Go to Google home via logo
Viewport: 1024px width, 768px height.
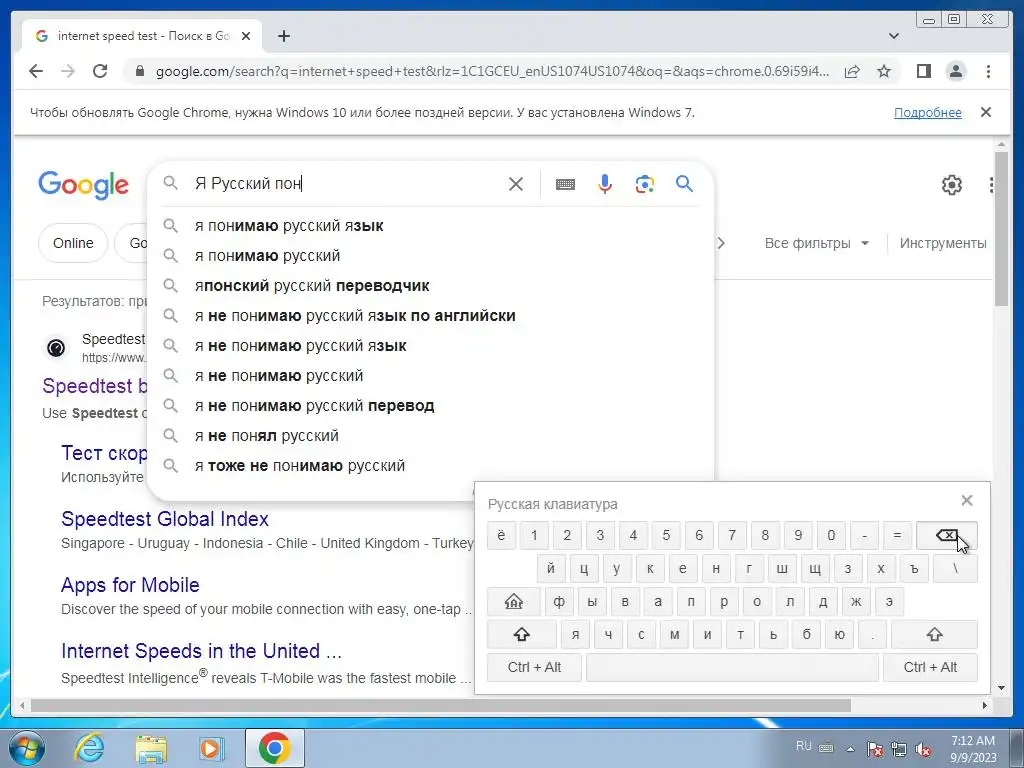click(84, 185)
